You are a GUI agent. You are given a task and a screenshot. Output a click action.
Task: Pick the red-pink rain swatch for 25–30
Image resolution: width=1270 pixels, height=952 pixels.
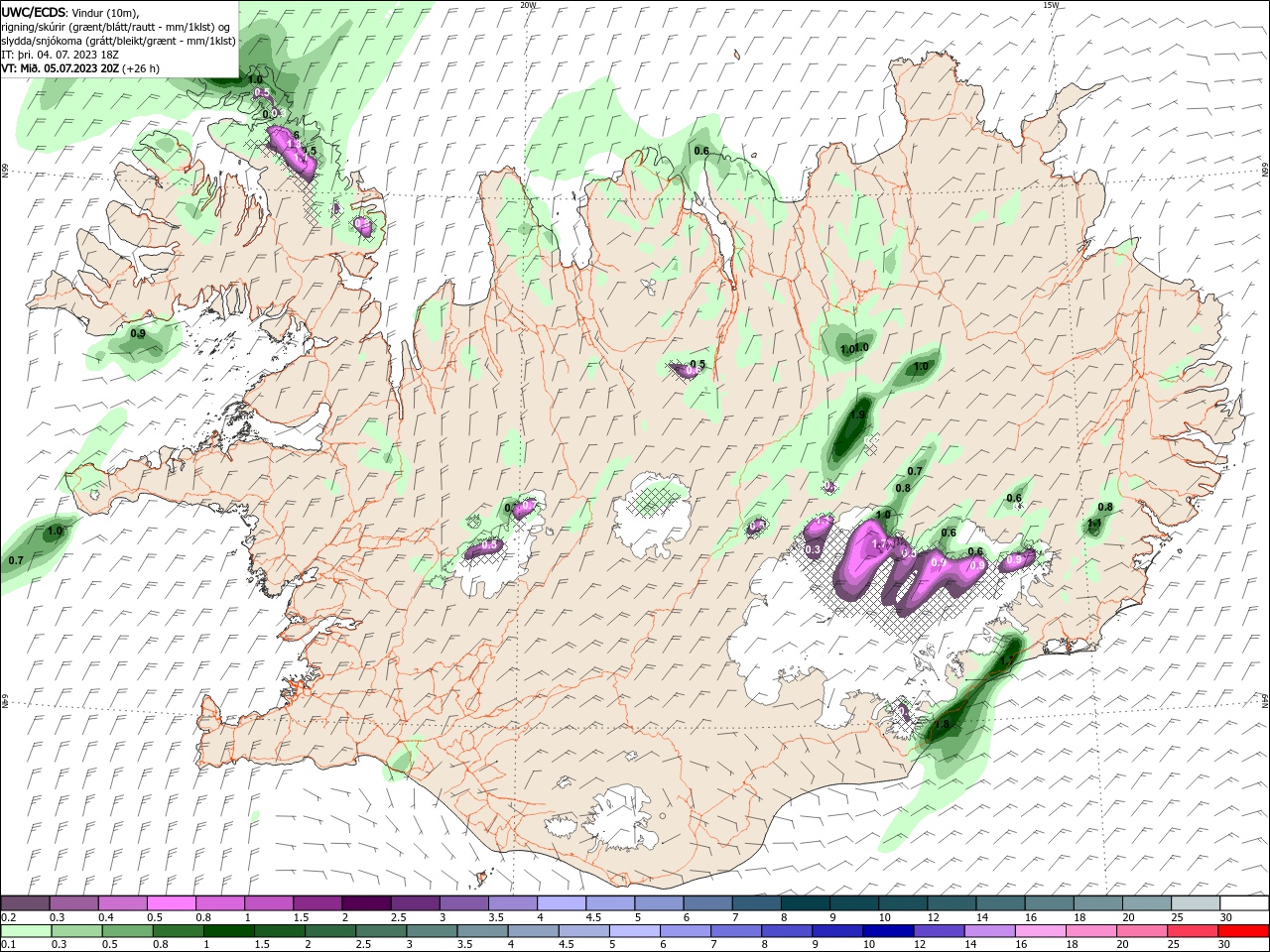click(1192, 931)
